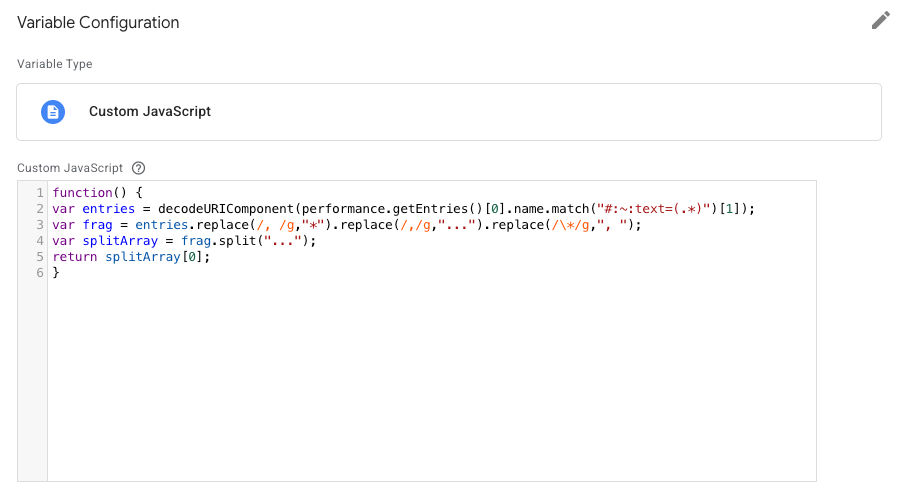Click line number 4 in the gutter

(38, 241)
